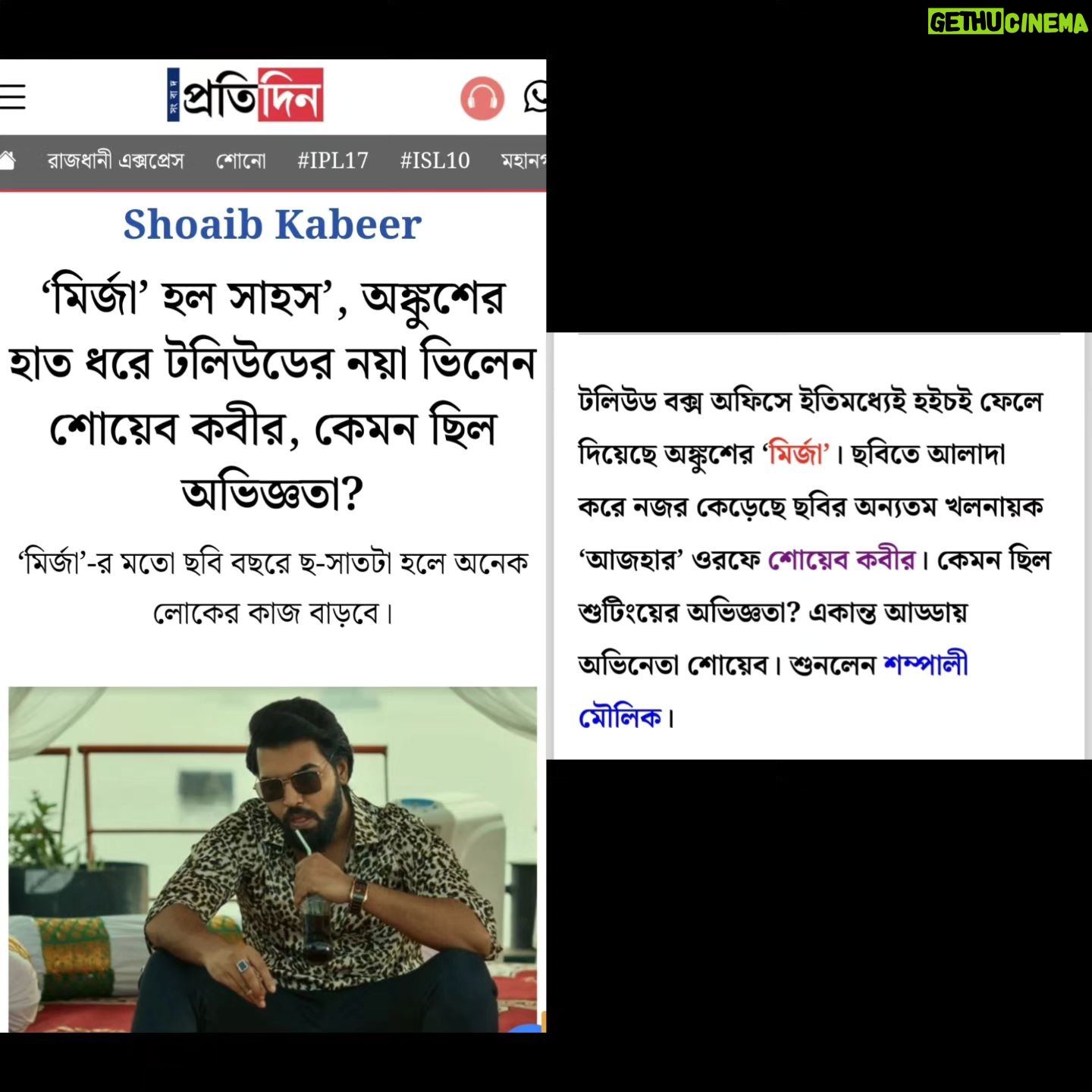Click the red মির্জা link in paragraph
This screenshot has height=1092, width=1092.
795,453
